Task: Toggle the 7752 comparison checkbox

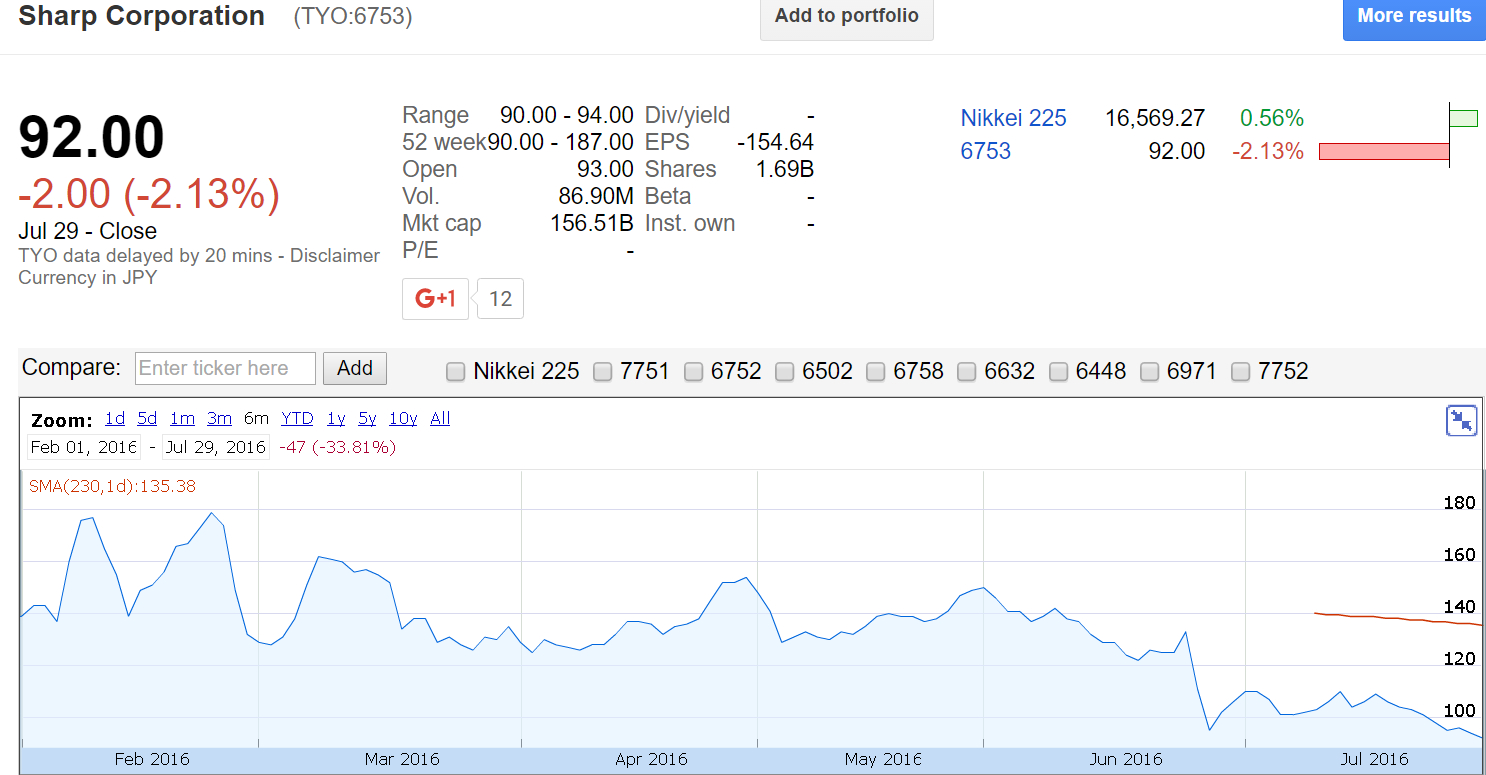Action: [x=1241, y=372]
